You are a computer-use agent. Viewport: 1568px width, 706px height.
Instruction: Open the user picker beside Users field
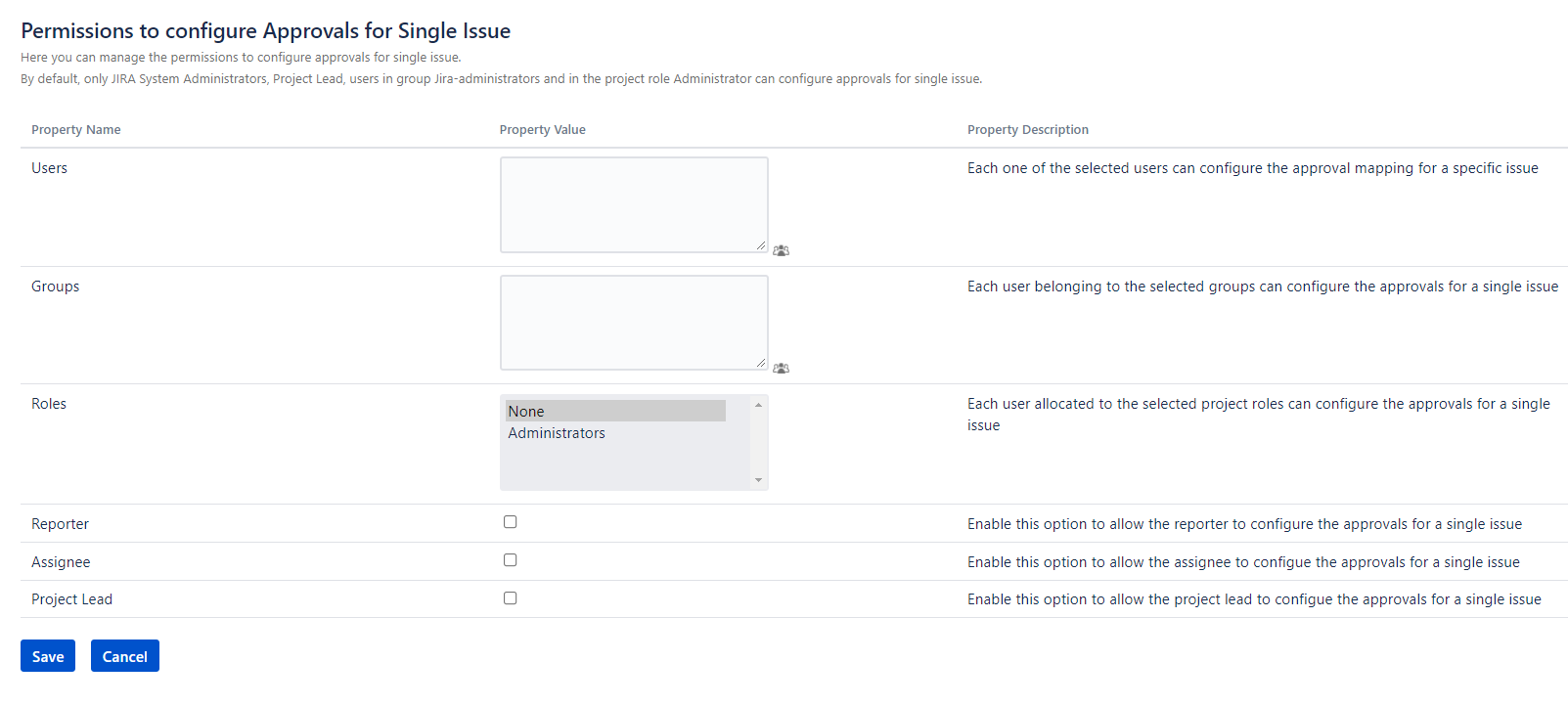point(781,250)
